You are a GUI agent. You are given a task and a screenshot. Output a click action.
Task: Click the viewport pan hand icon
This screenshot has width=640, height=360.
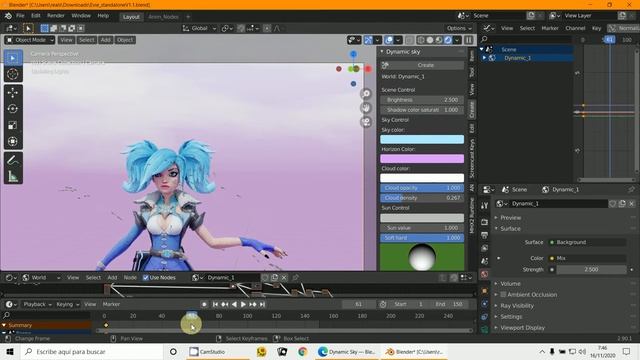366,108
